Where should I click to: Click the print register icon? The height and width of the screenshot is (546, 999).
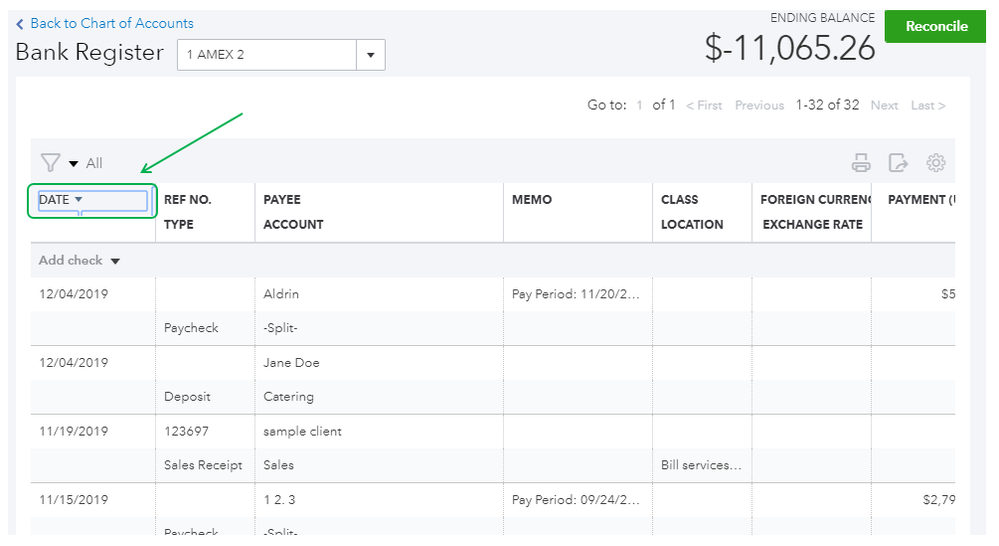[x=860, y=163]
